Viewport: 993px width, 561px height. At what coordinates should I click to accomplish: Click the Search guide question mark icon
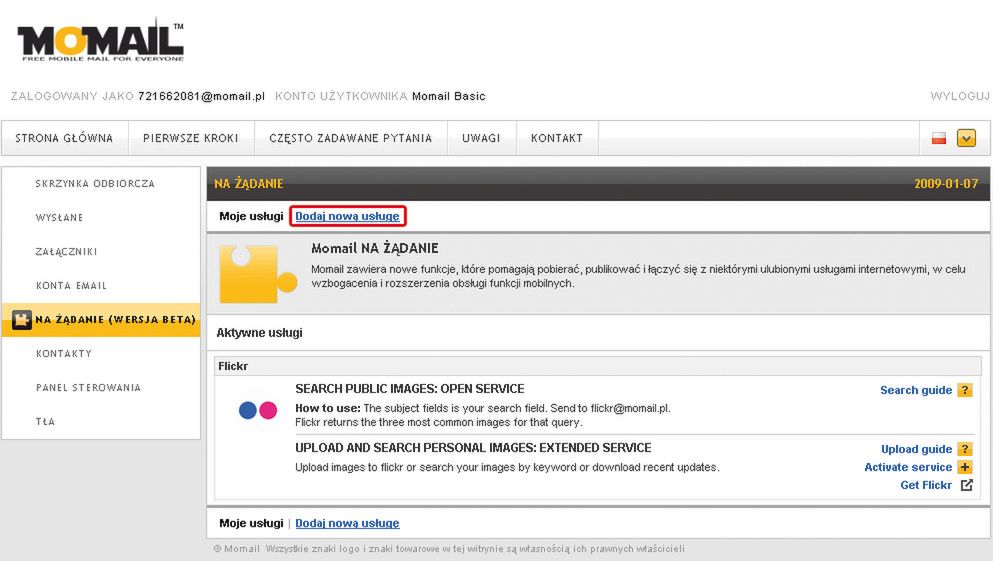[965, 390]
